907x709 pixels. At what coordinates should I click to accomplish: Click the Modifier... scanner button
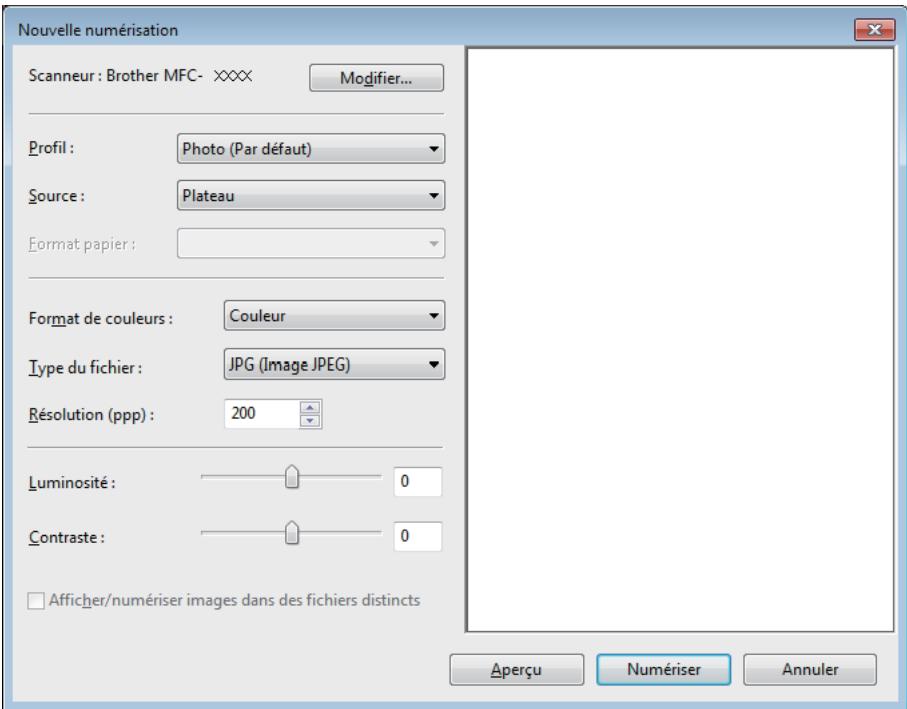coord(377,78)
